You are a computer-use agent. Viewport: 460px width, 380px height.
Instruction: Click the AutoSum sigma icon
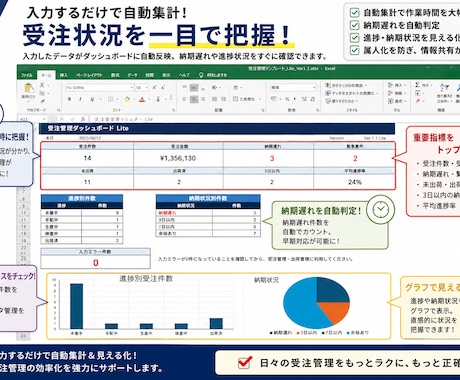[417, 85]
